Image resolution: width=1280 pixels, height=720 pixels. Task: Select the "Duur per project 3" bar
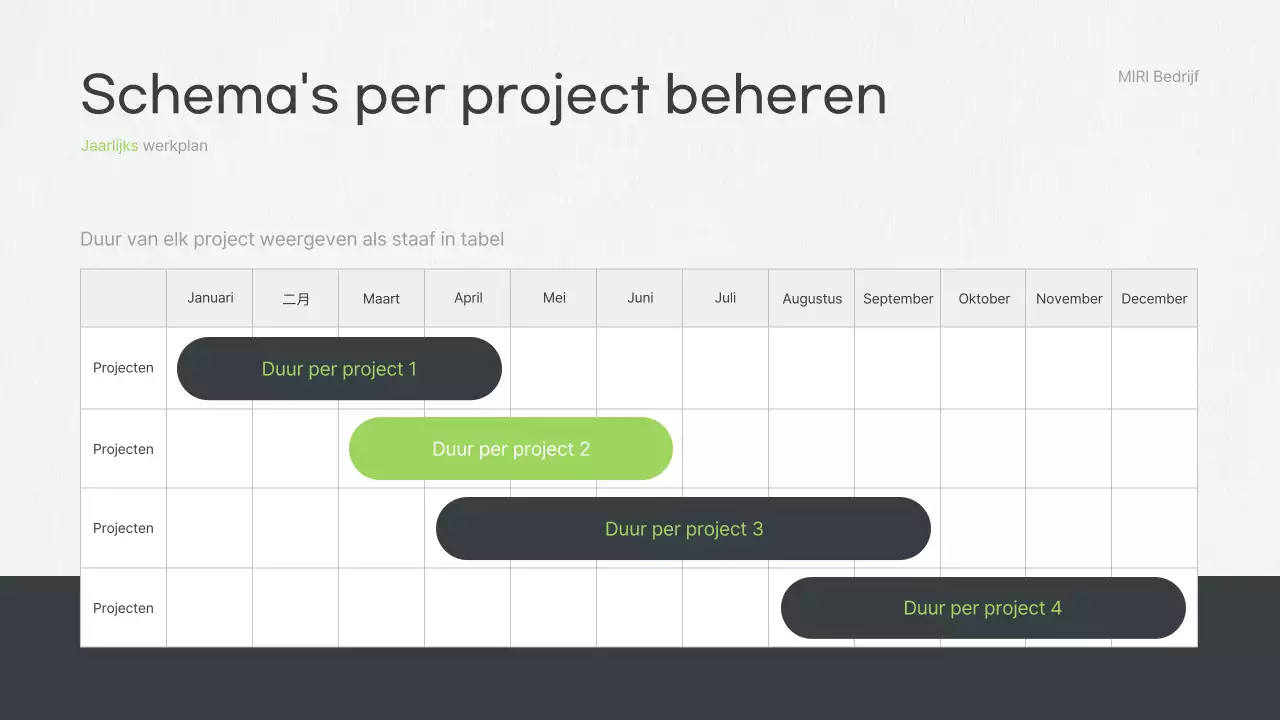click(683, 529)
